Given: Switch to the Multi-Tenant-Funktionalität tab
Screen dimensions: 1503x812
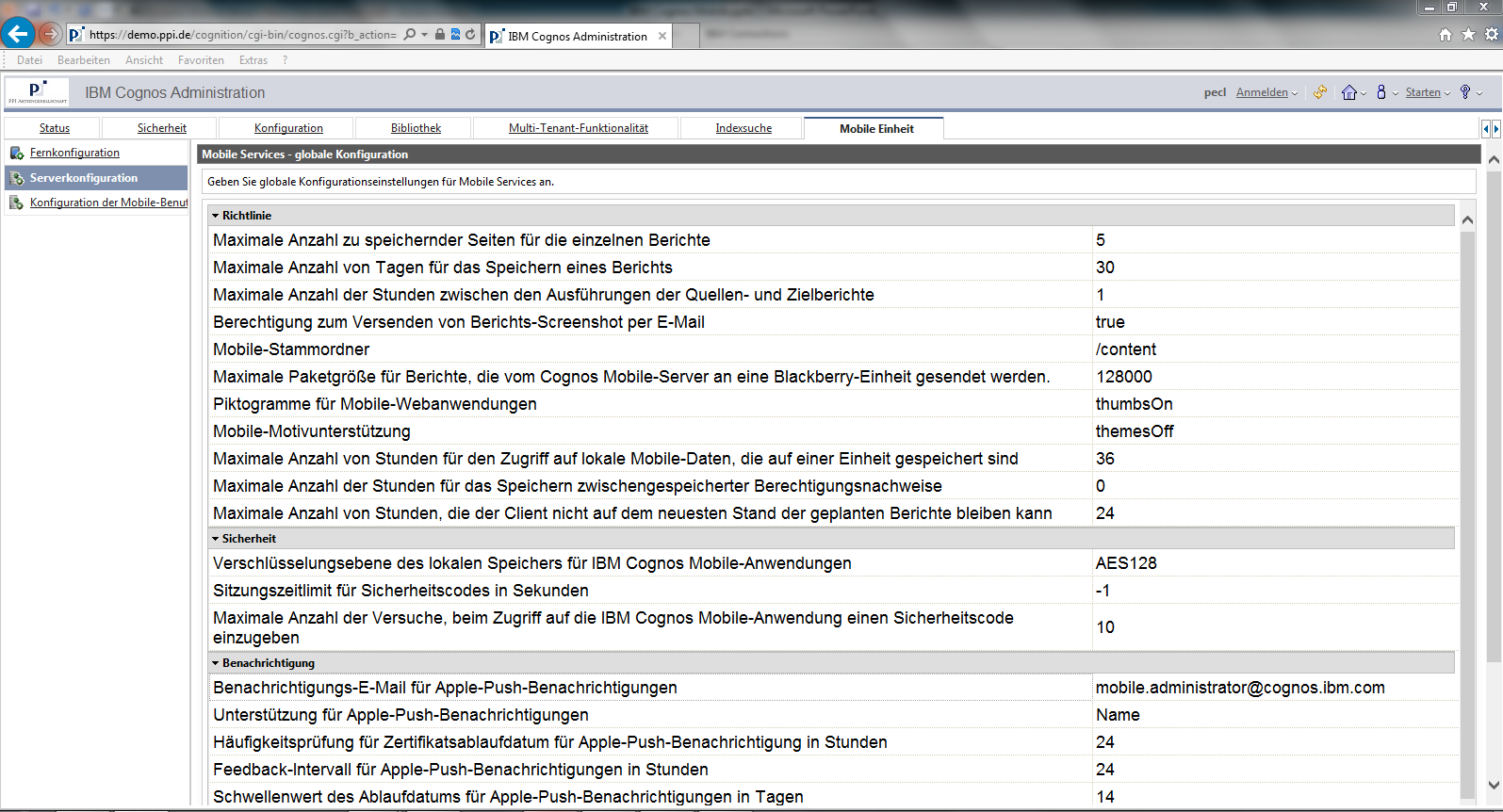Looking at the screenshot, I should click(x=579, y=128).
